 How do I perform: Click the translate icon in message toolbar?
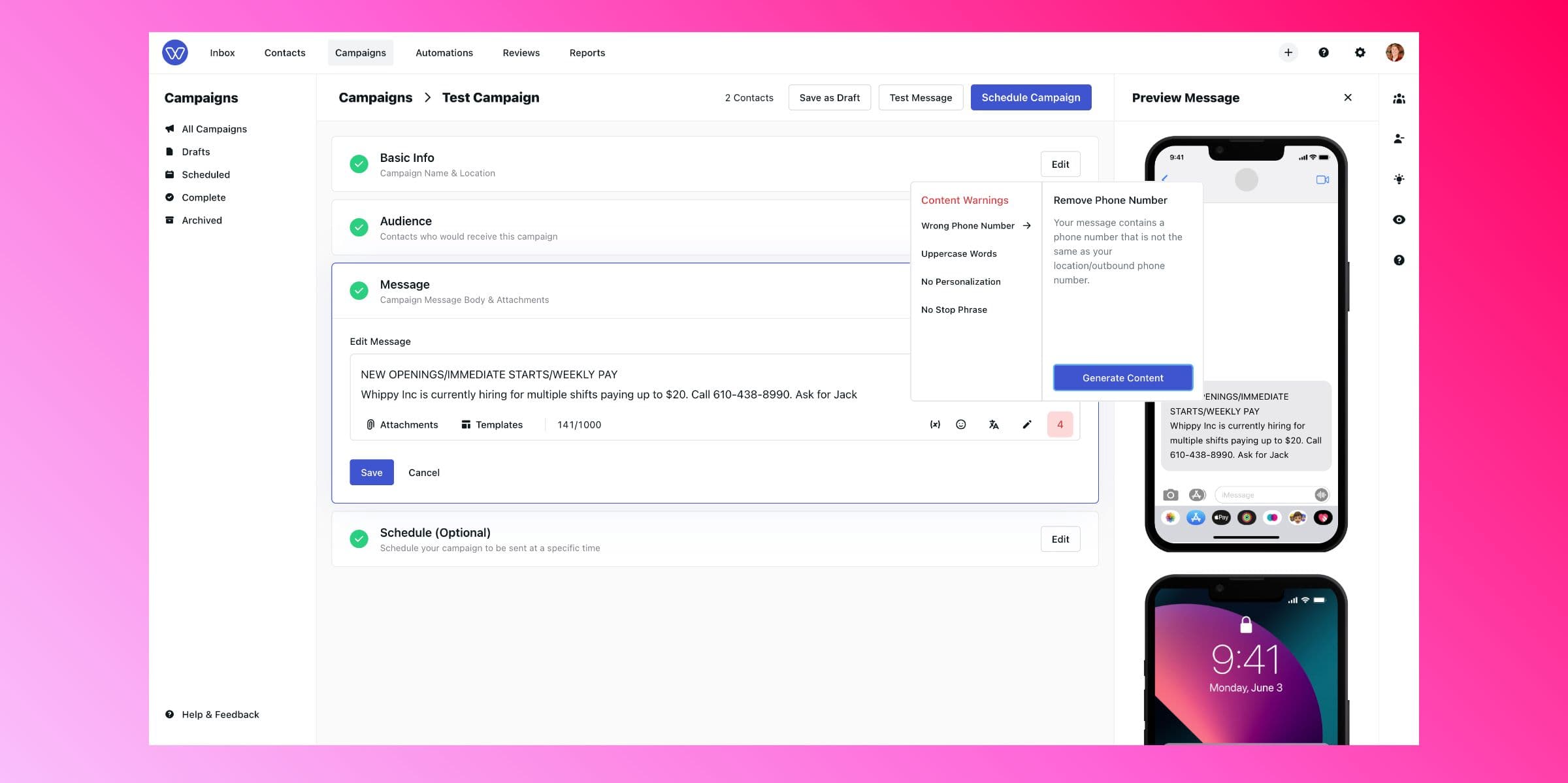(994, 424)
